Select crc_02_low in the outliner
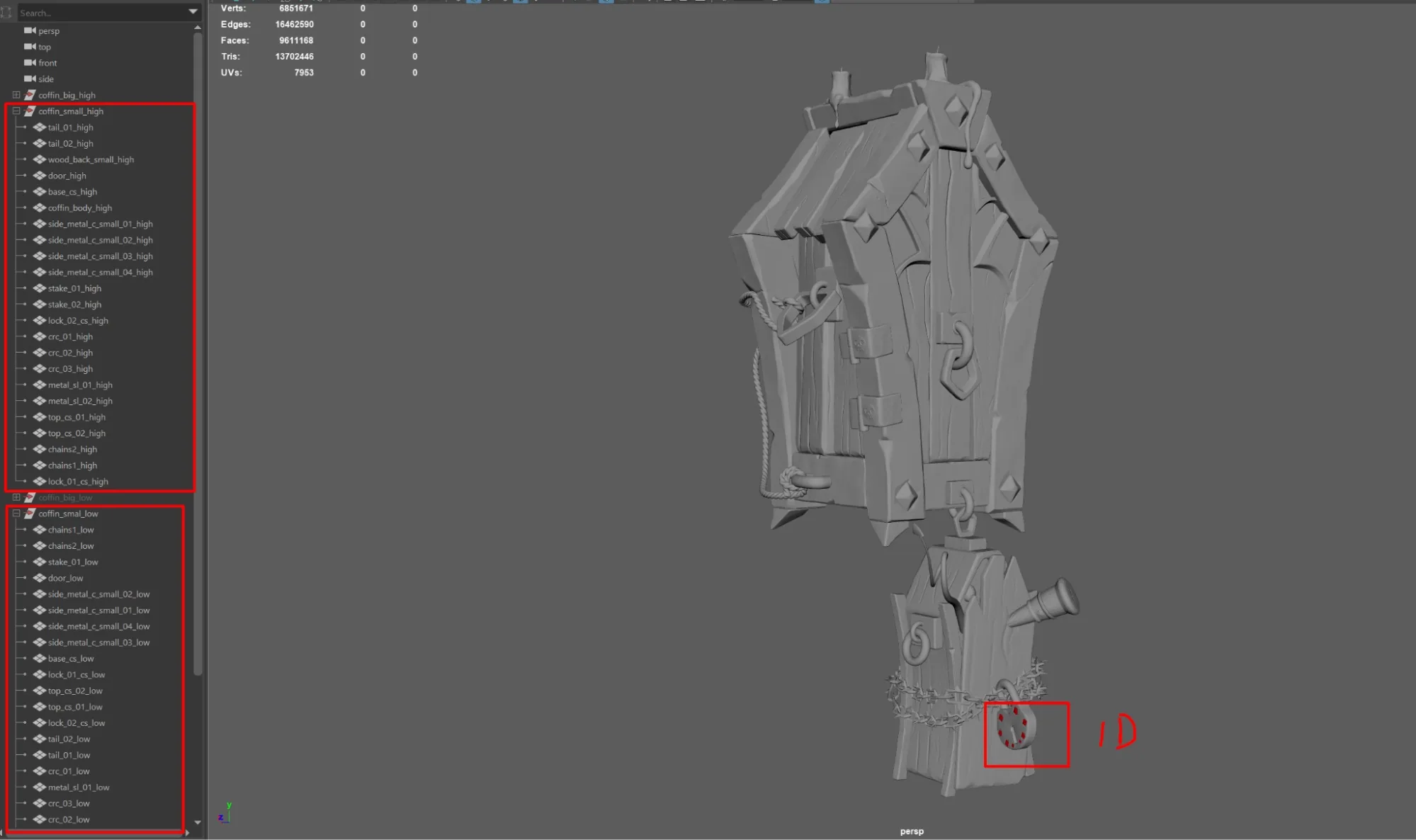This screenshot has width=1416, height=840. click(69, 819)
